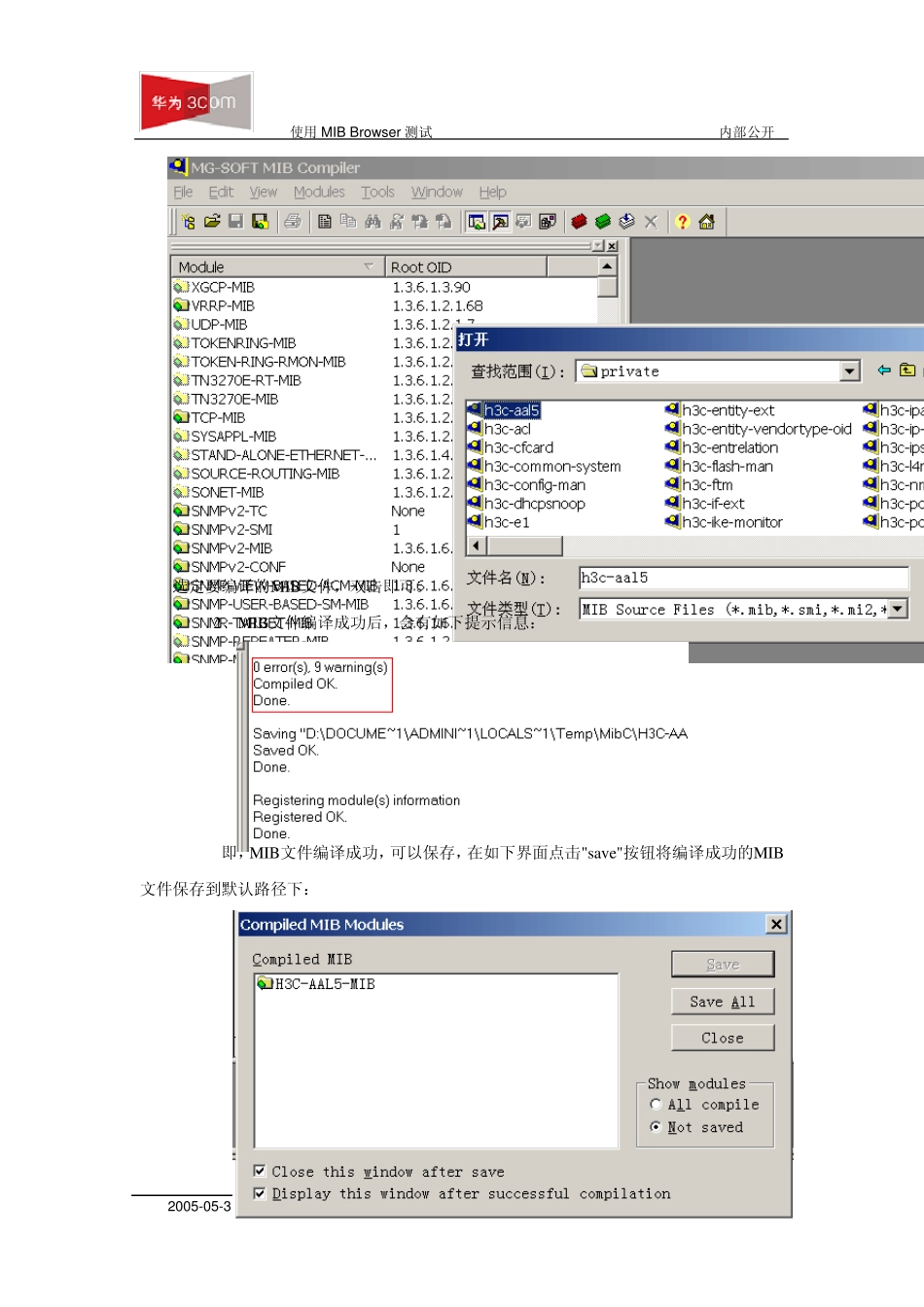This screenshot has height=1307, width=924.
Task: Click the MG-SOFT MIB Compiler title bar icon
Action: tap(178, 167)
